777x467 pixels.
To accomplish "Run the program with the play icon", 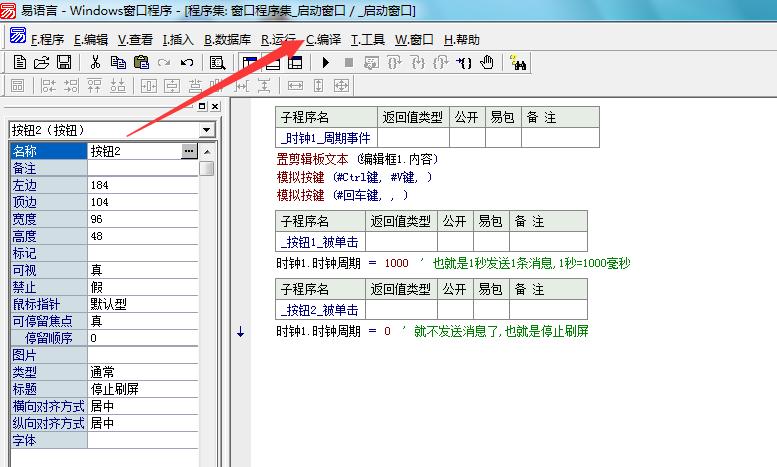I will [326, 63].
